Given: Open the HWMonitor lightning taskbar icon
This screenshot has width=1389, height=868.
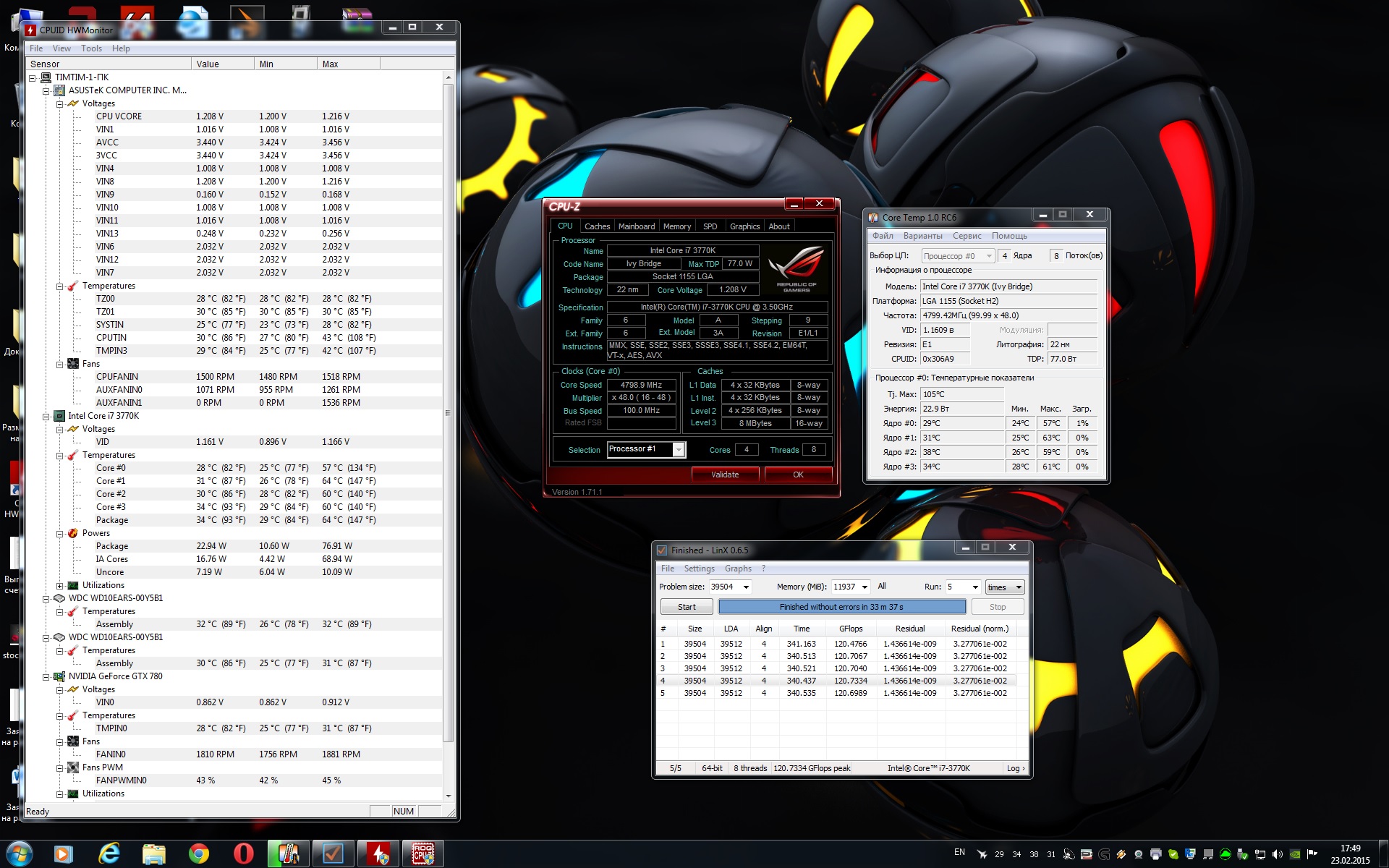Looking at the screenshot, I should pos(378,854).
